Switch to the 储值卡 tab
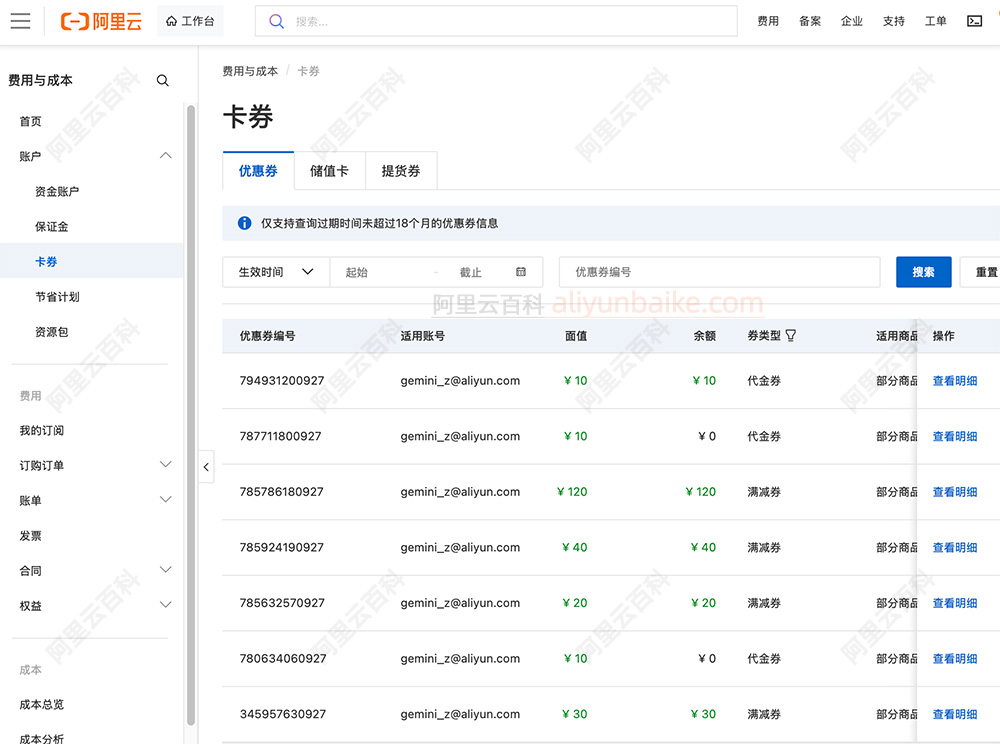 pos(329,171)
